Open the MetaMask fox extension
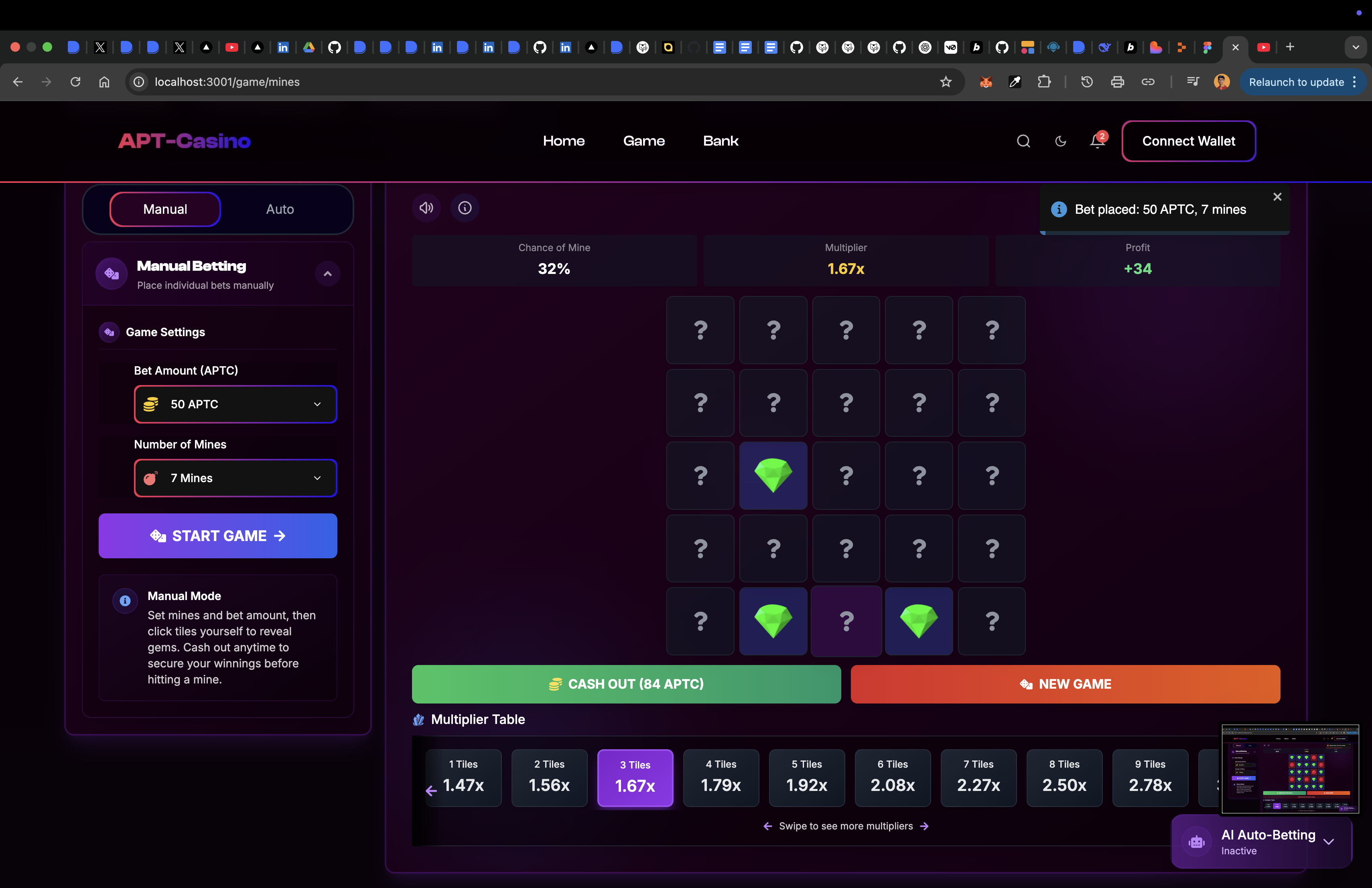Image resolution: width=1372 pixels, height=888 pixels. (x=986, y=82)
